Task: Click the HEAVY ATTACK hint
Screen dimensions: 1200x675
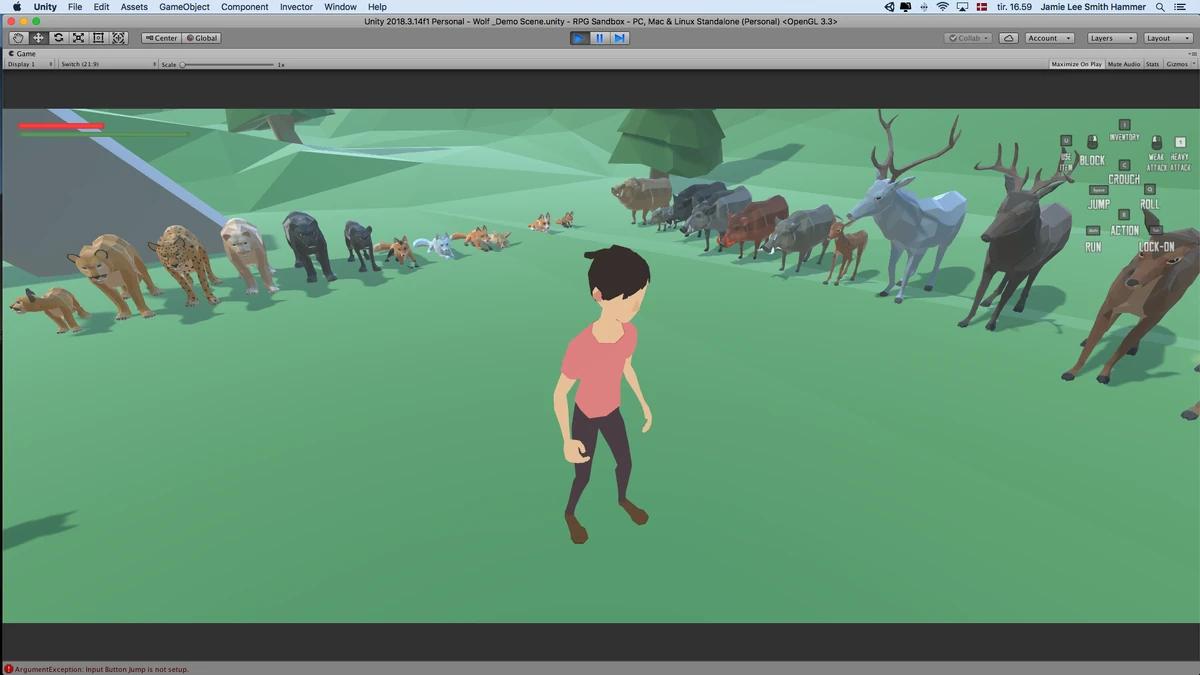Action: [1180, 155]
